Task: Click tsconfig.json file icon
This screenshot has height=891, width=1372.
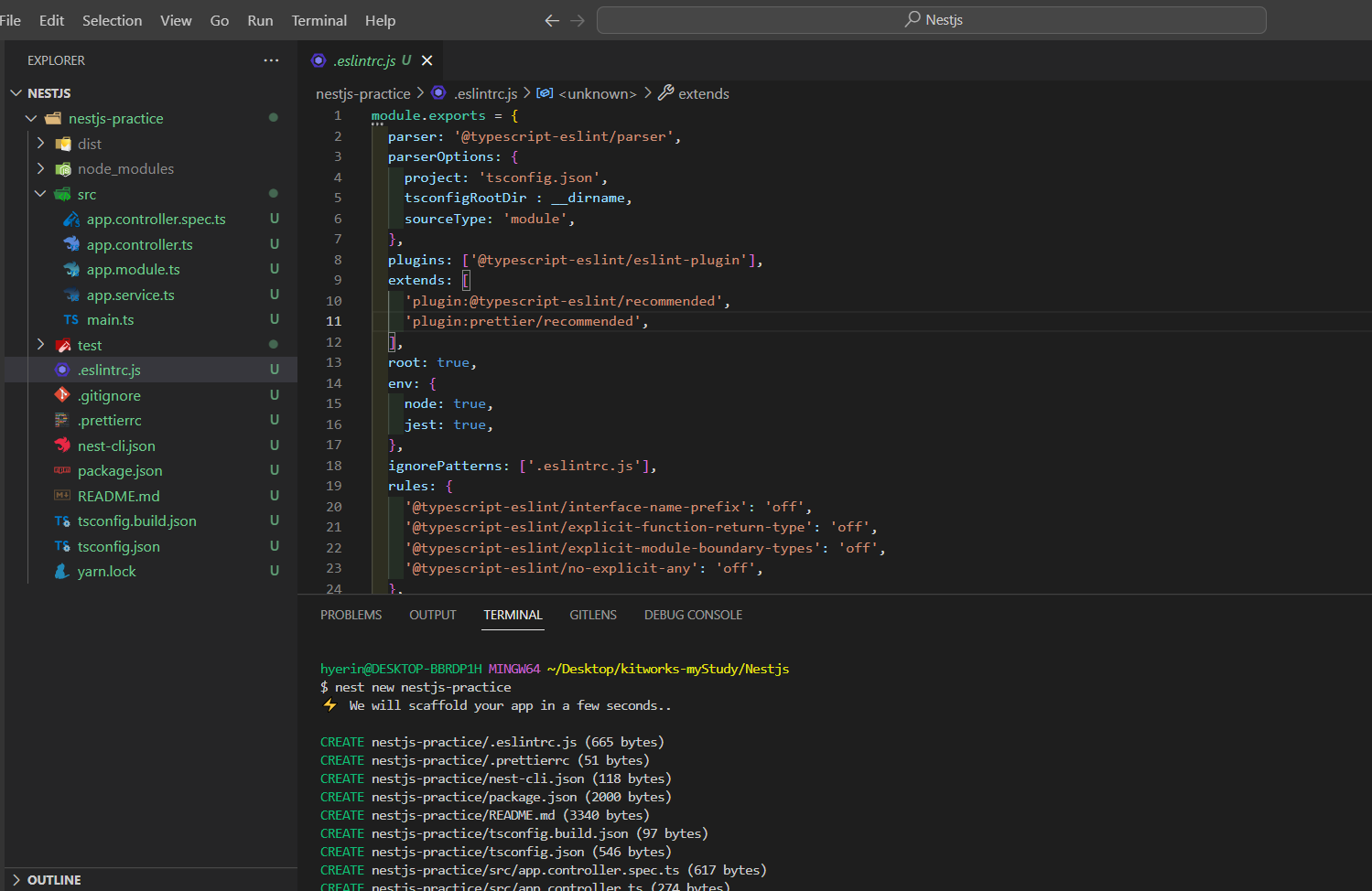Action: 62,546
